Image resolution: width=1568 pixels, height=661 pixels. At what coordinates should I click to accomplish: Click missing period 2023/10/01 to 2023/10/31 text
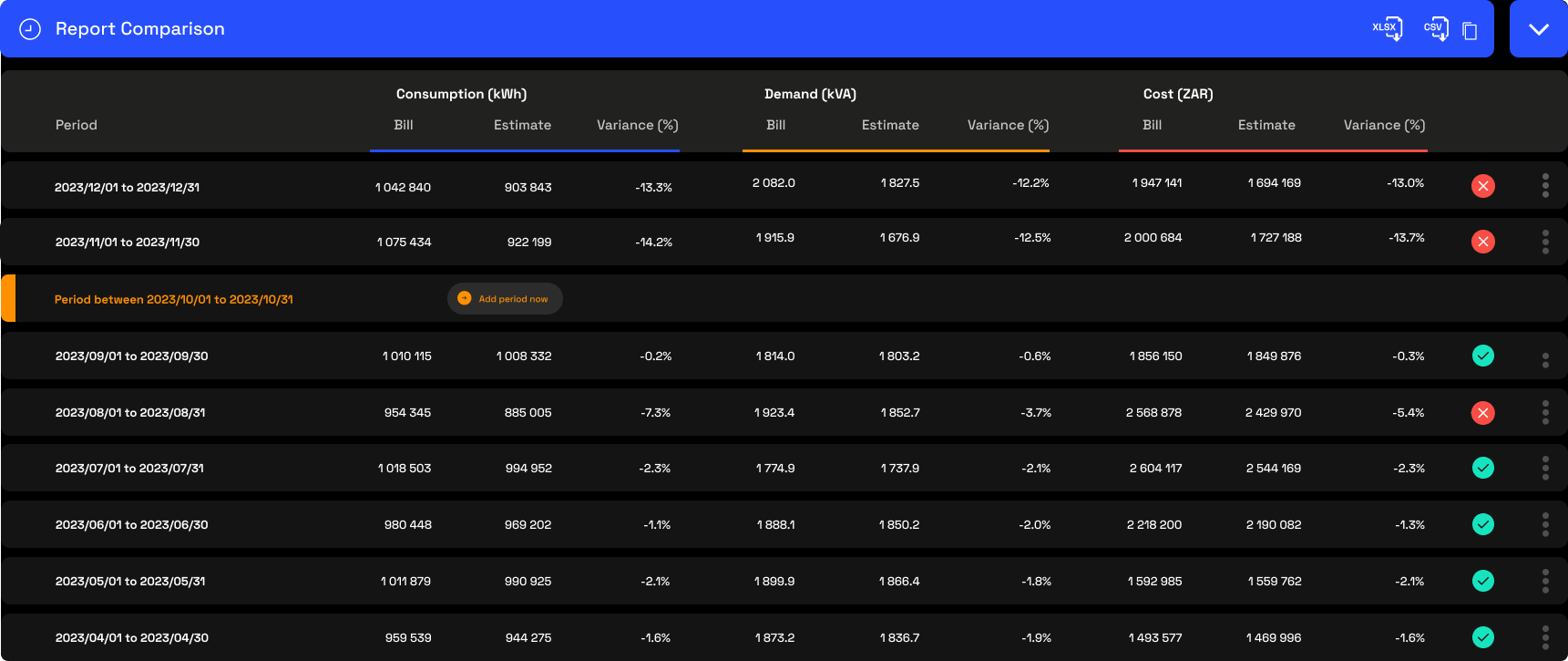[x=174, y=299]
